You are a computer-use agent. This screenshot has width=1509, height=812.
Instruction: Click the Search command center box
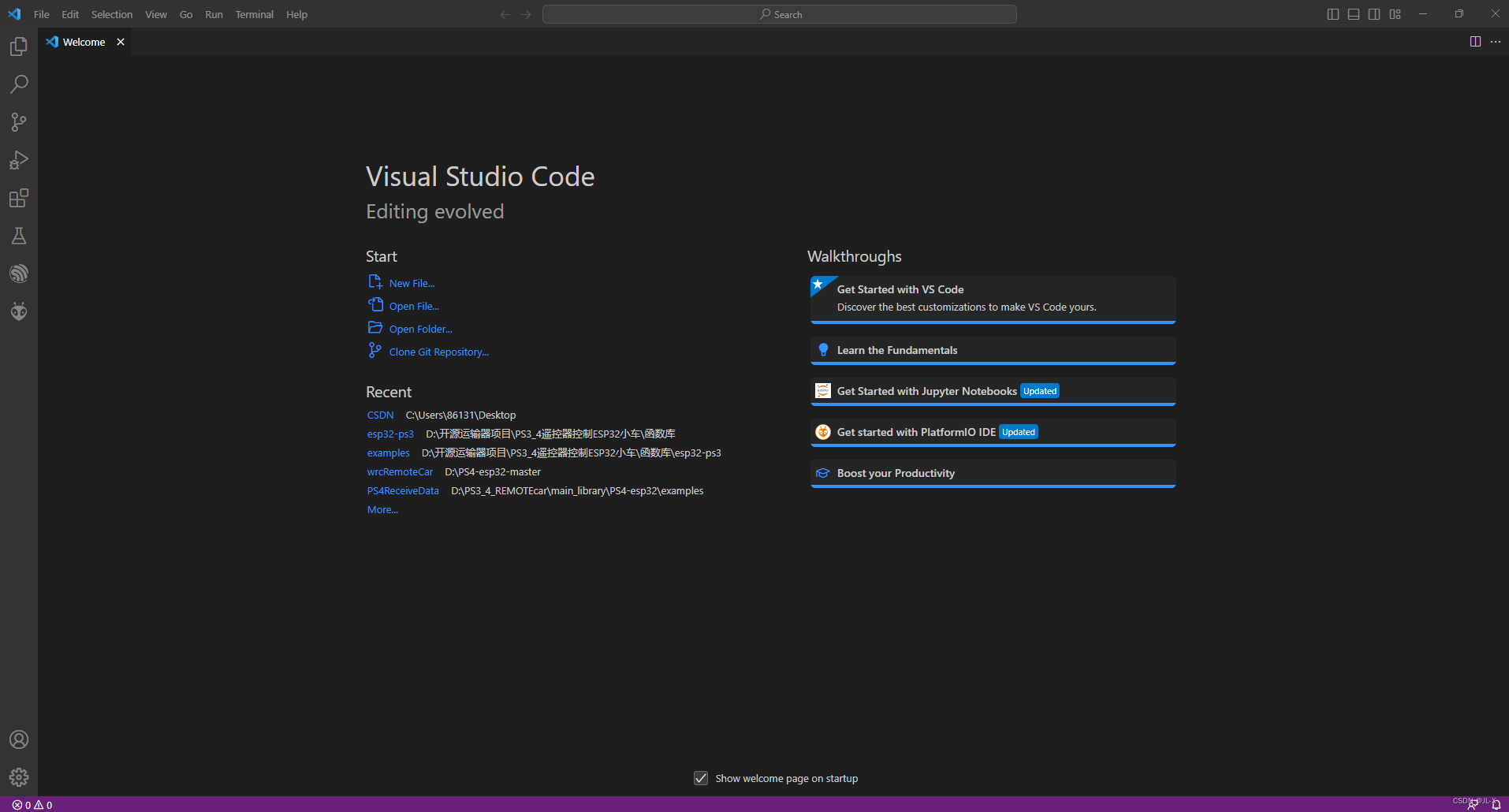click(x=780, y=14)
